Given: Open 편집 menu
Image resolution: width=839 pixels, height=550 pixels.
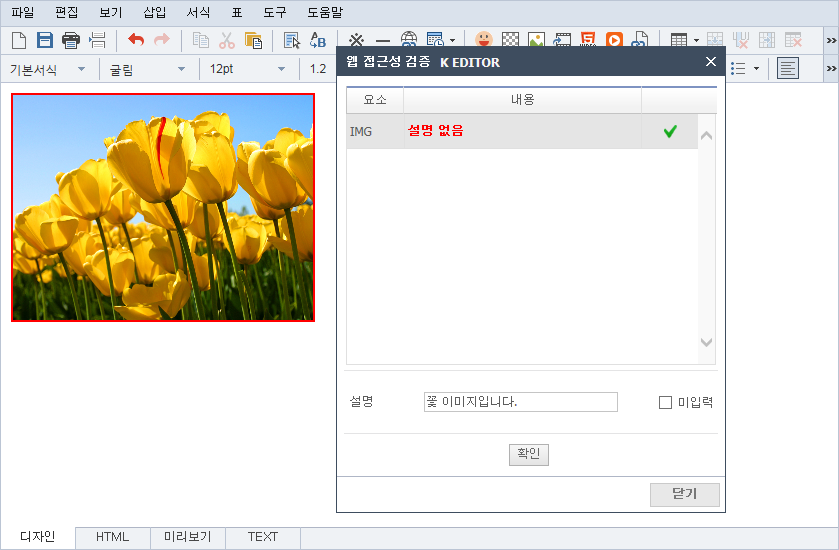Looking at the screenshot, I should coord(66,12).
